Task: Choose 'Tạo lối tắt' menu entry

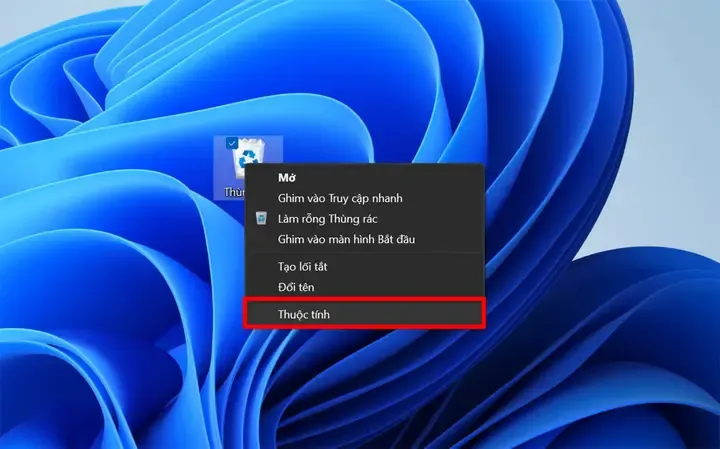Action: (x=303, y=266)
